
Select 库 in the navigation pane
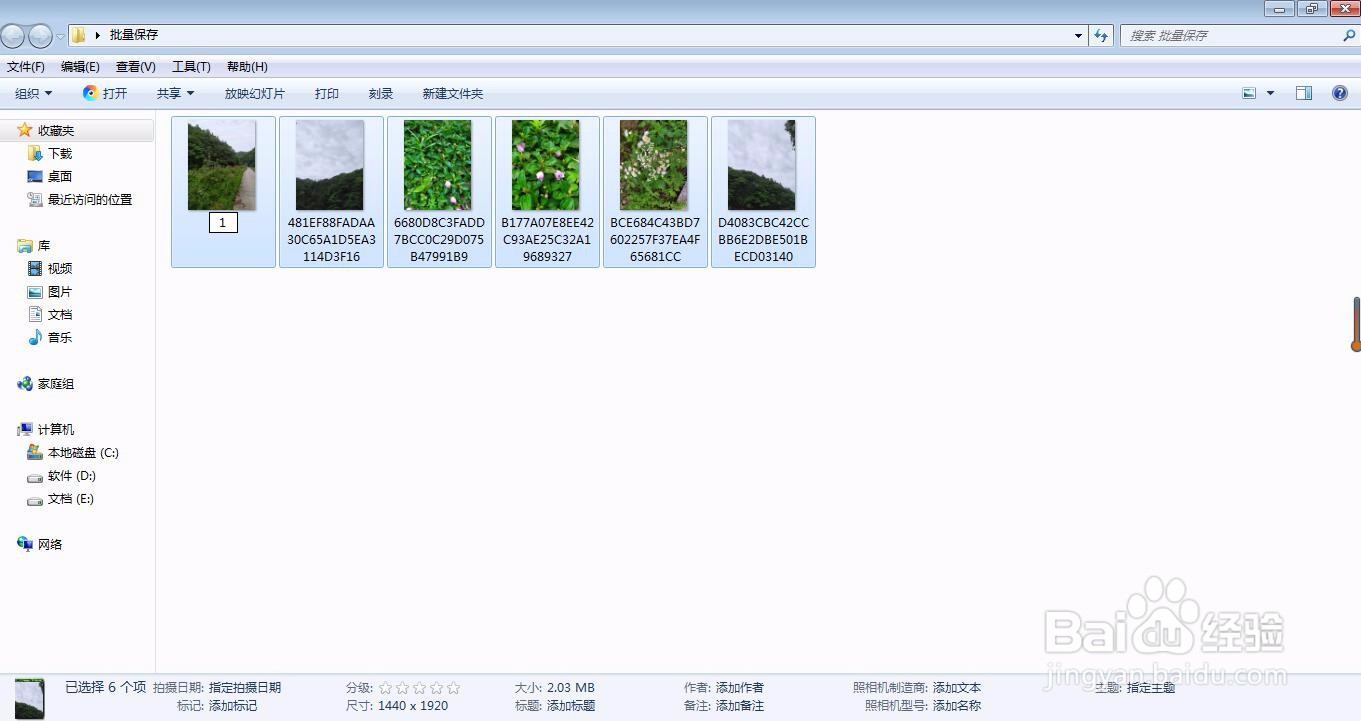coord(44,245)
